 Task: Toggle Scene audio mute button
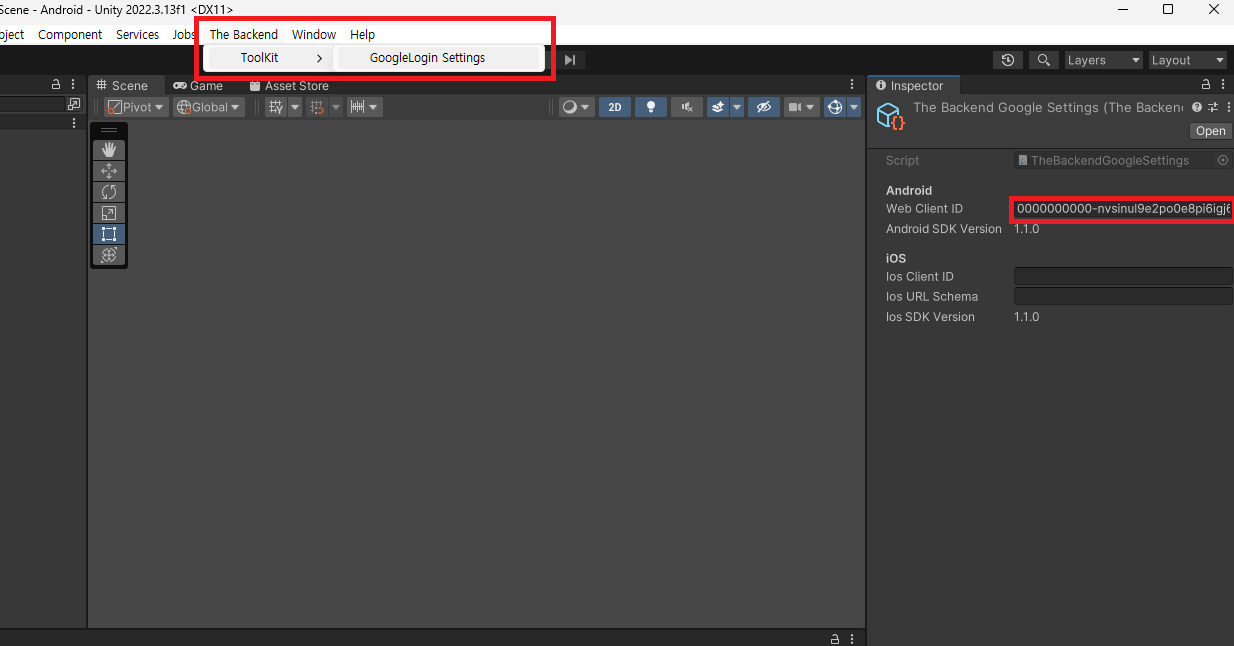[x=687, y=107]
